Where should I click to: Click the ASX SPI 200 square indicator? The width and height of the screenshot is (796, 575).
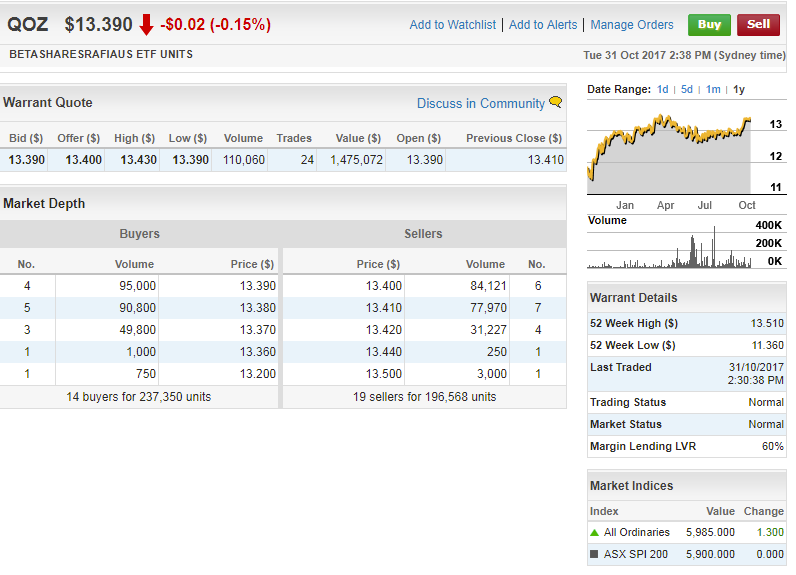(594, 554)
